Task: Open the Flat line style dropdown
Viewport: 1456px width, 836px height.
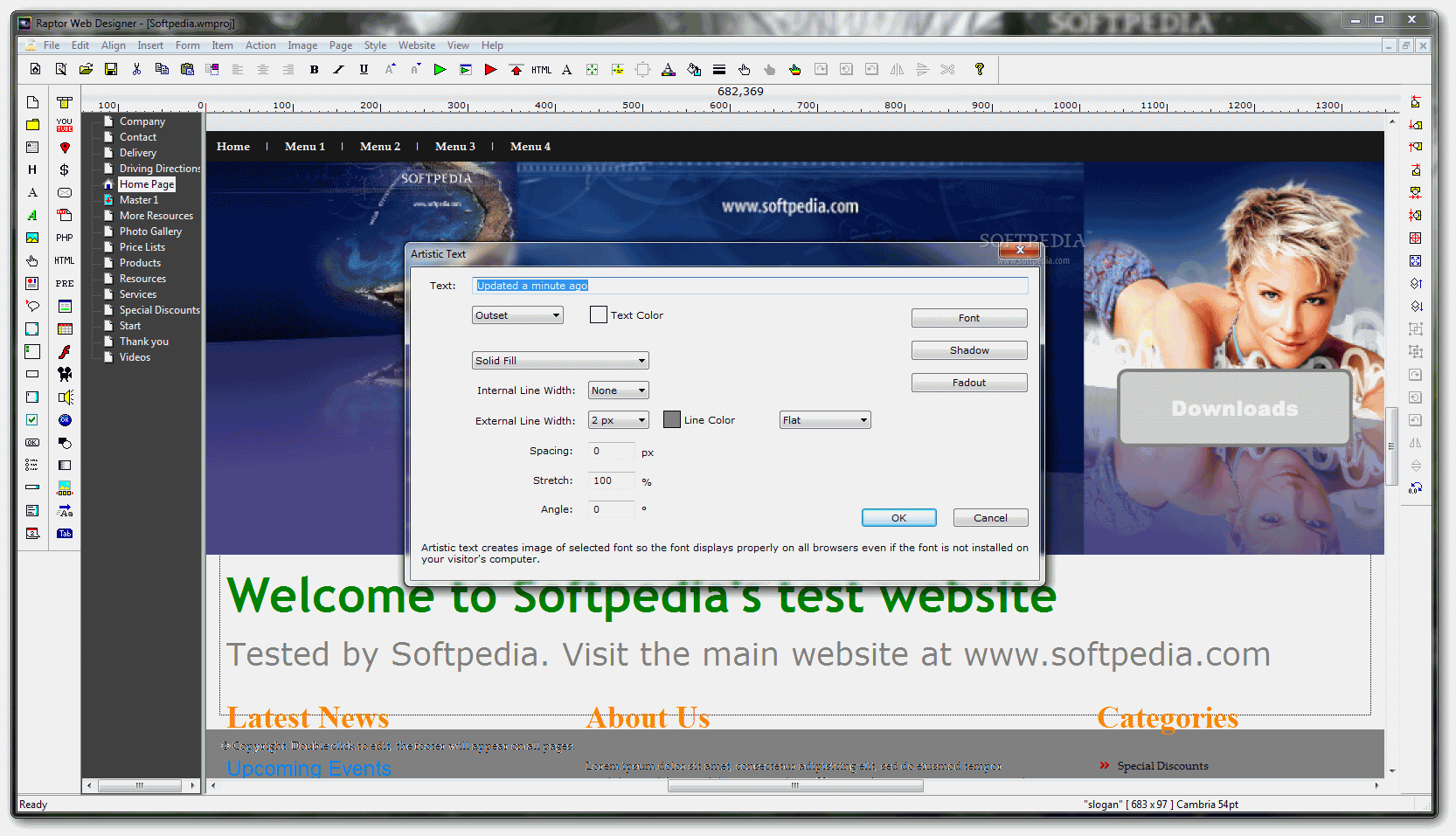Action: (825, 420)
